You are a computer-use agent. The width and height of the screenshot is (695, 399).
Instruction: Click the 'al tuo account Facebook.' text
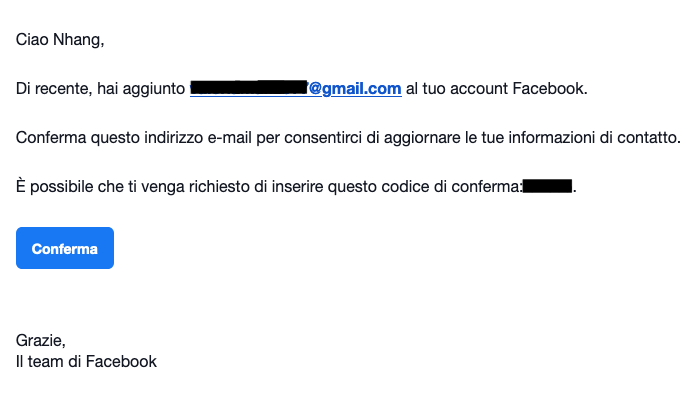pyautogui.click(x=496, y=88)
